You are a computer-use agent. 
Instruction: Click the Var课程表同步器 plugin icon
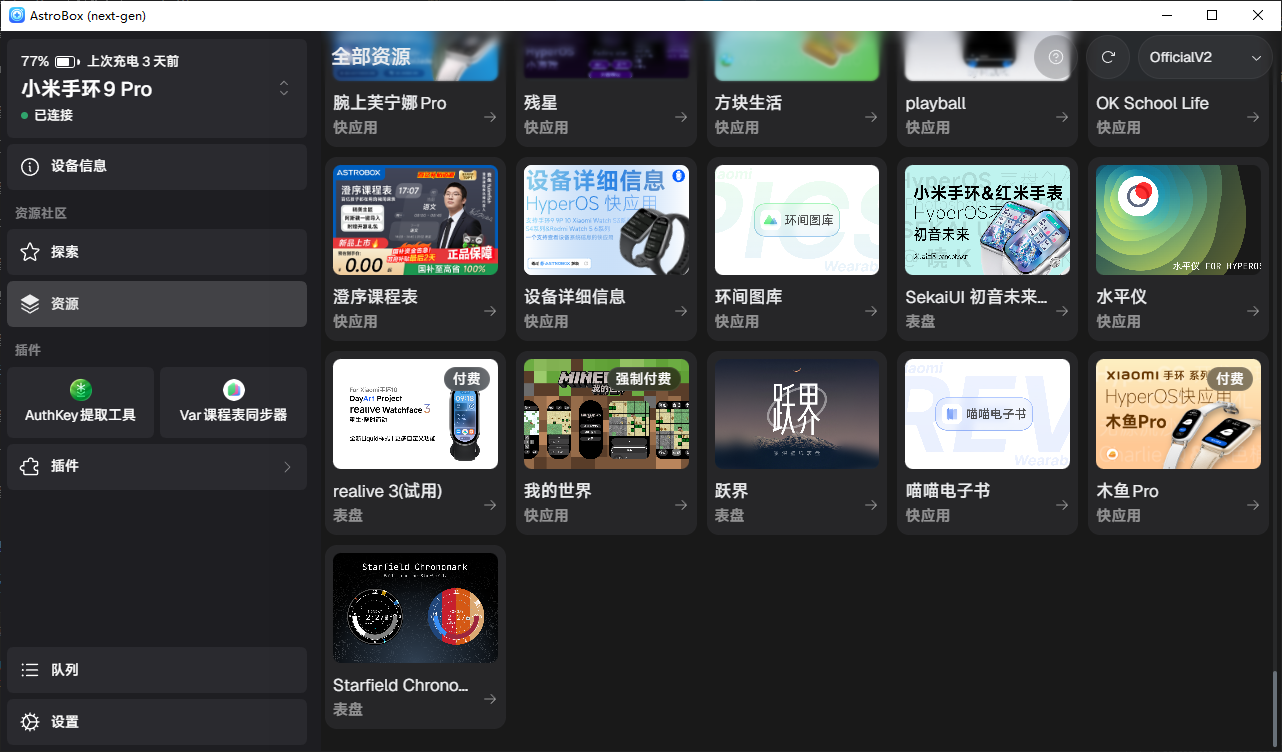[234, 390]
